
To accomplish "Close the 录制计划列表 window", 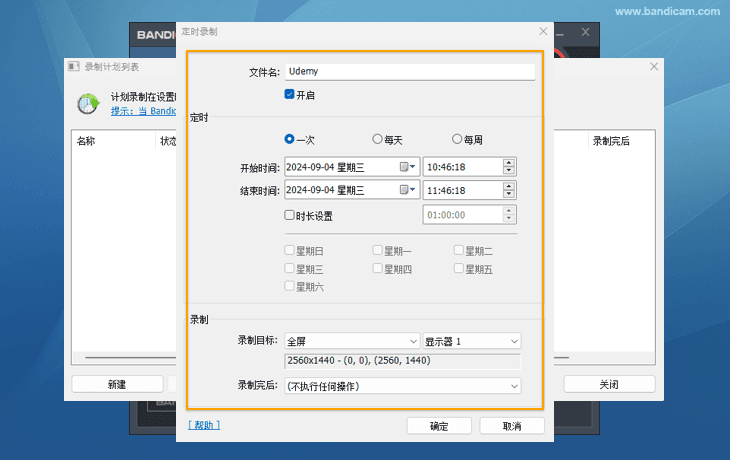I will [x=654, y=67].
